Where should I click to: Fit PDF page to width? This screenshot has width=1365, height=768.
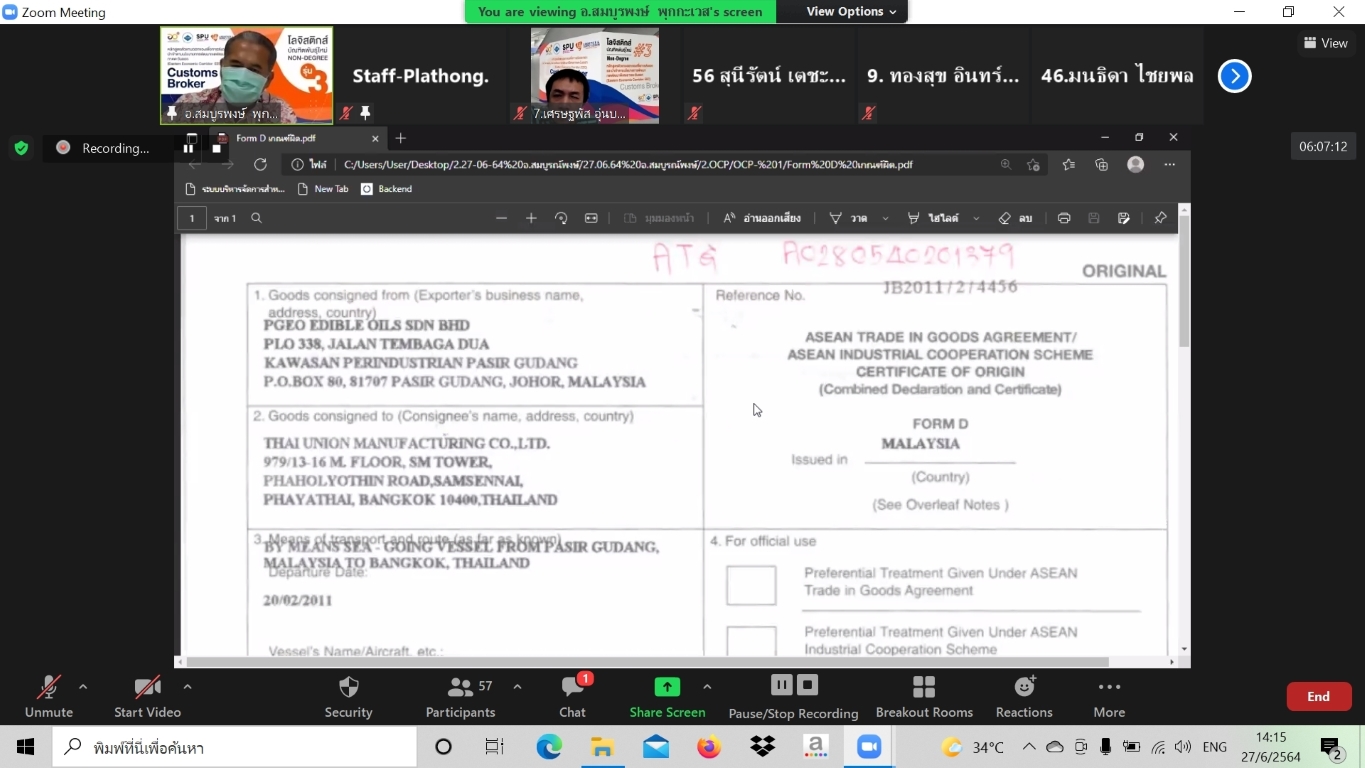(591, 218)
